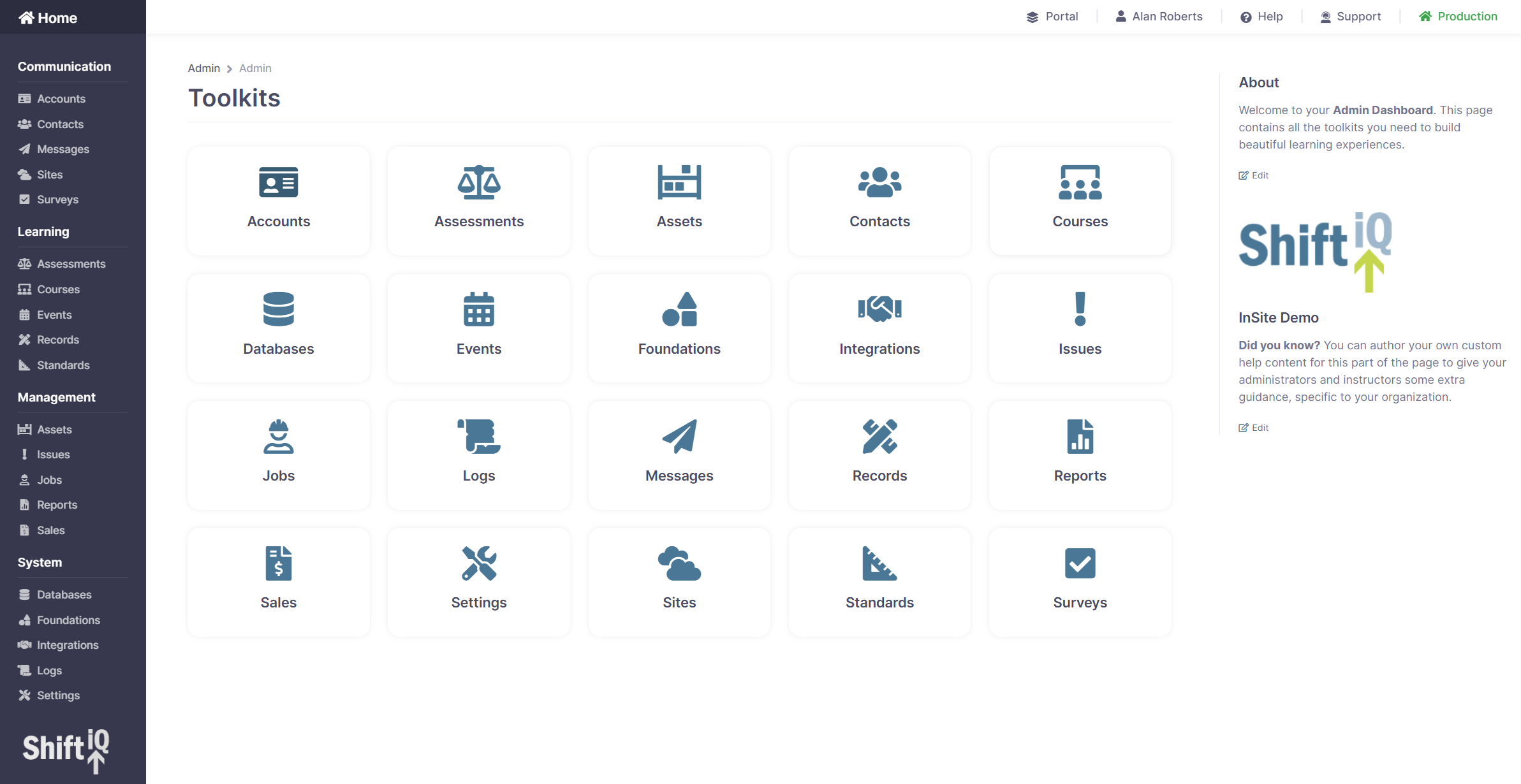Open the Help menu at the top
The image size is (1521, 784).
pos(1261,16)
